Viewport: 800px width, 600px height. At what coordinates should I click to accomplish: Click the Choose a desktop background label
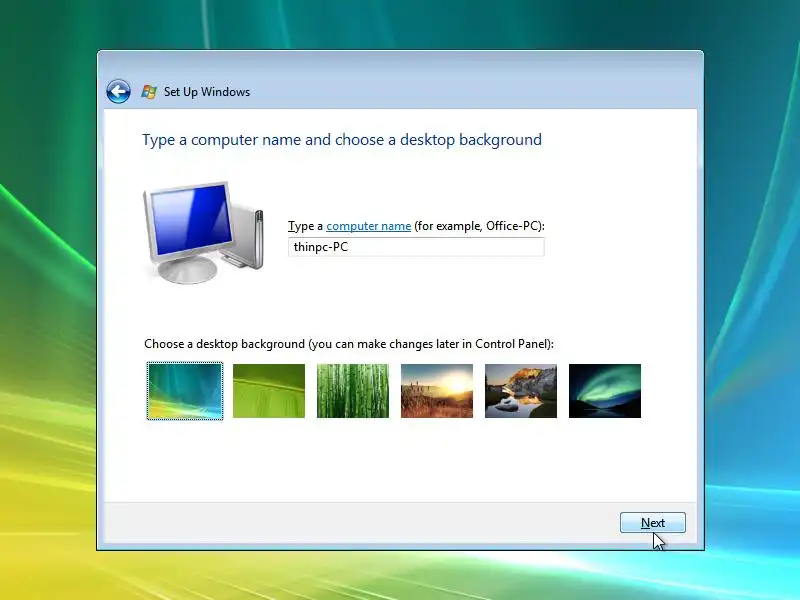point(348,344)
